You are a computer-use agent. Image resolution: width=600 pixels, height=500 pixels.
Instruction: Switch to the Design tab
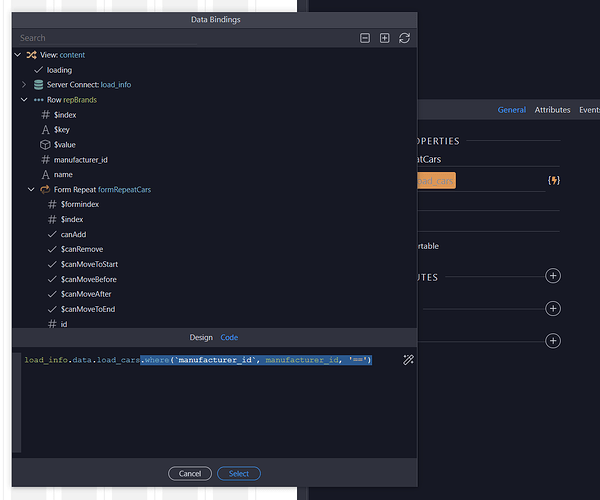[x=201, y=338]
